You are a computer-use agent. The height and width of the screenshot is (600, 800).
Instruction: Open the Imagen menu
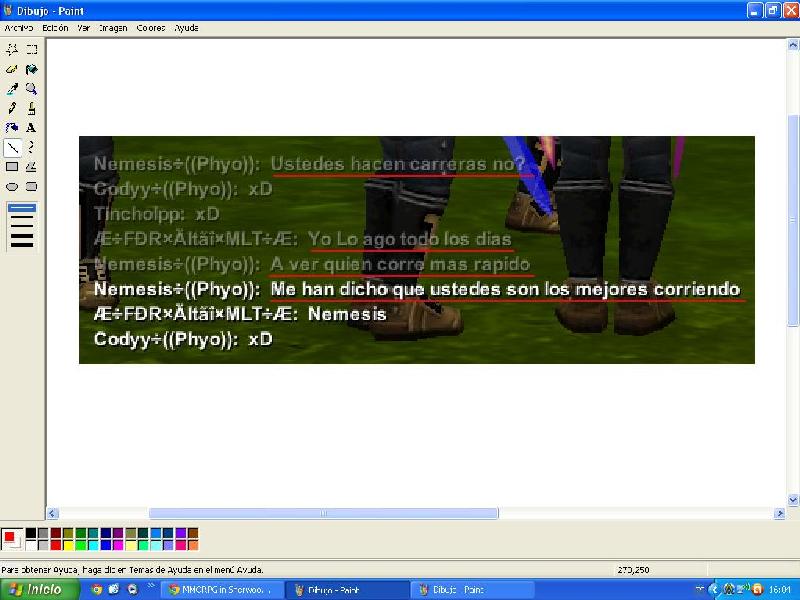click(x=113, y=28)
